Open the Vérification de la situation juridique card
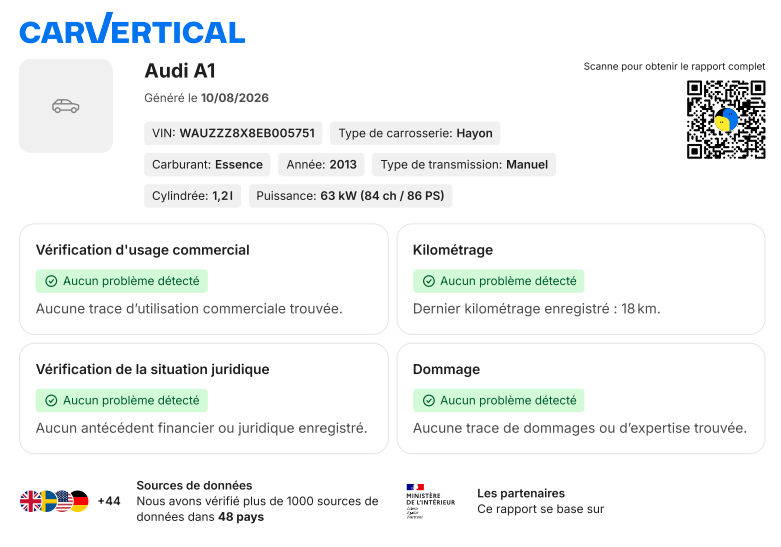This screenshot has height=547, width=781. (204, 399)
